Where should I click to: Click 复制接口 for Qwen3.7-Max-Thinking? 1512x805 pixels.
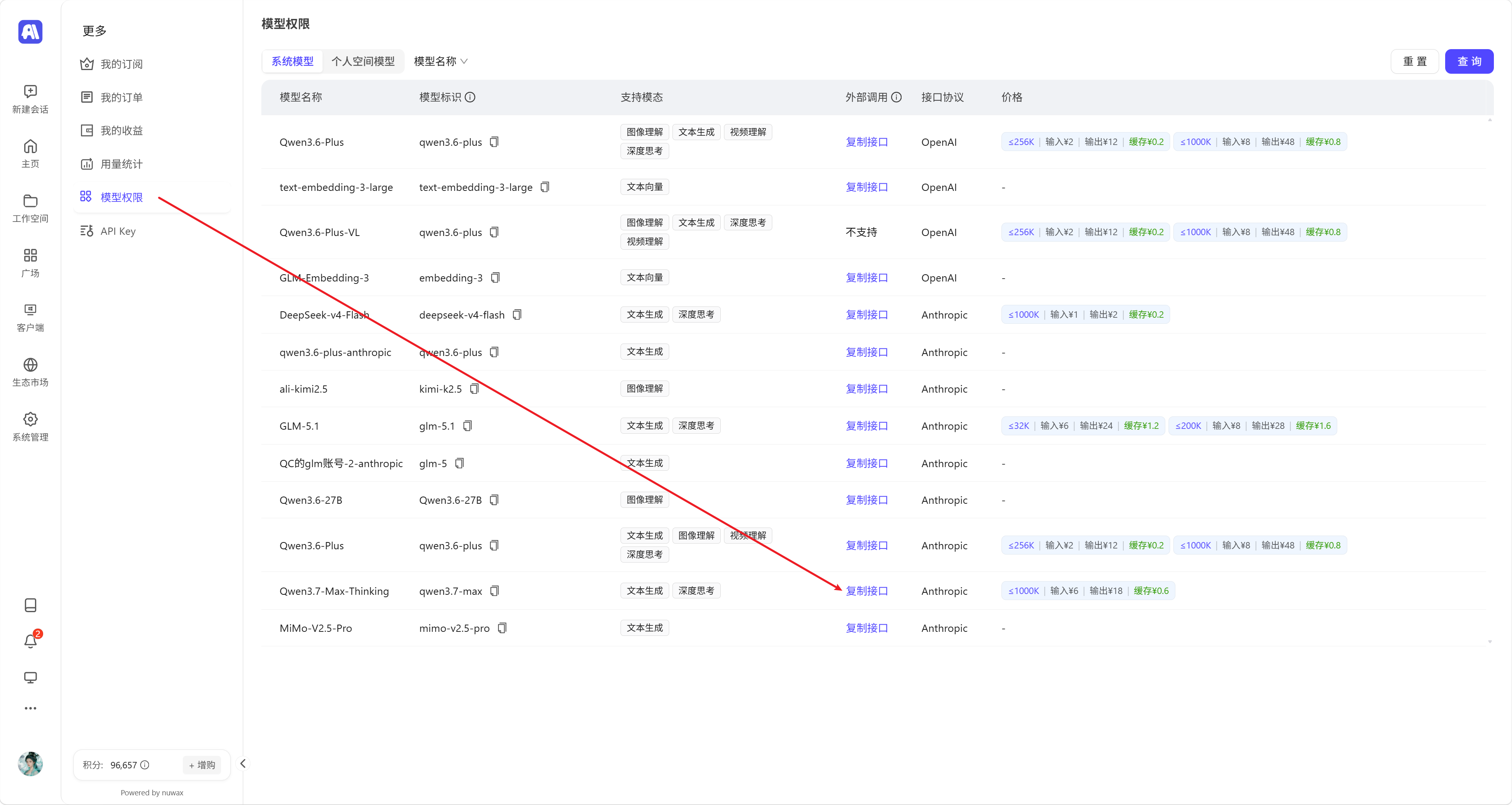tap(867, 591)
